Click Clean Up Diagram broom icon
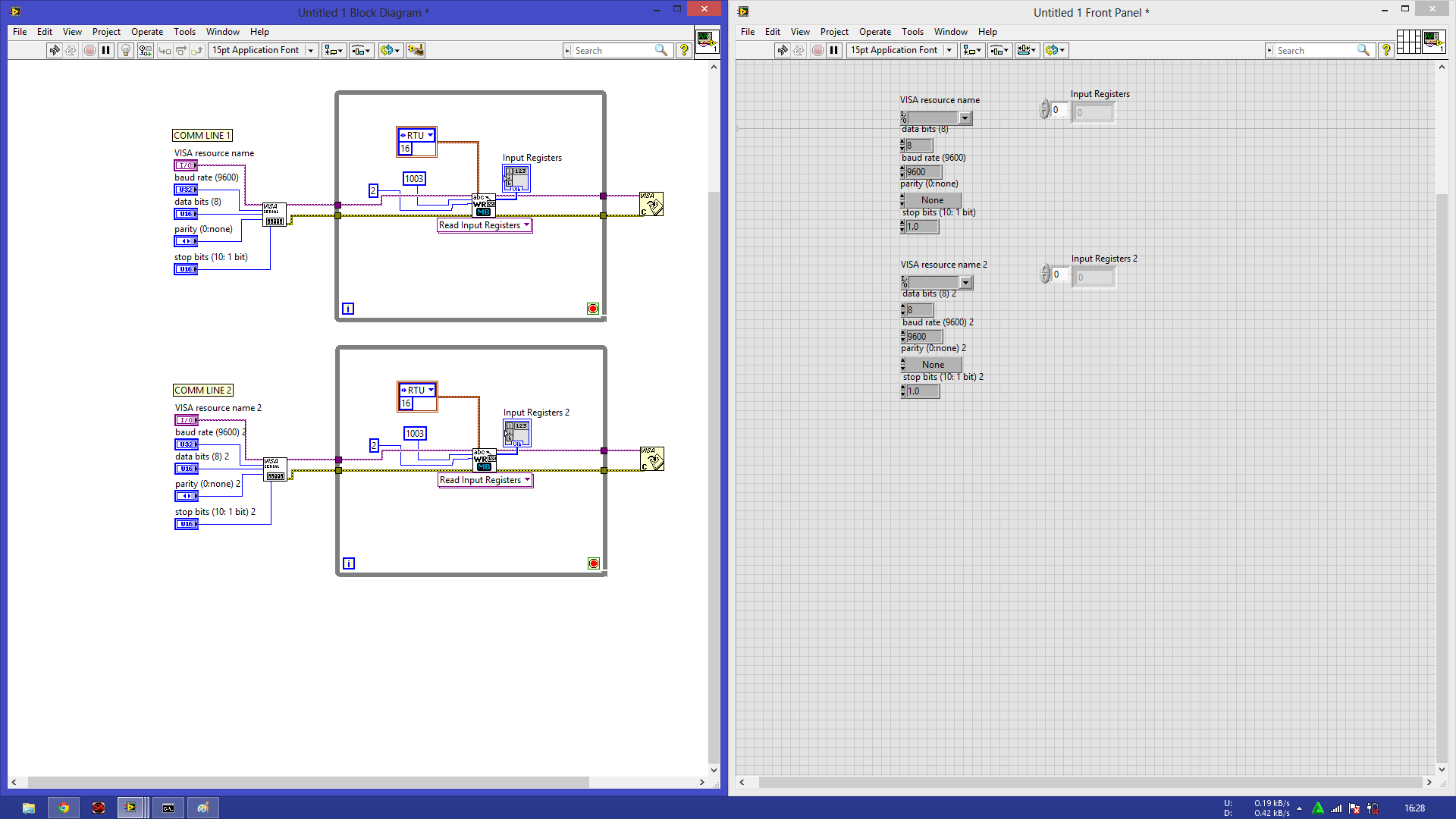This screenshot has height=819, width=1456. click(416, 50)
